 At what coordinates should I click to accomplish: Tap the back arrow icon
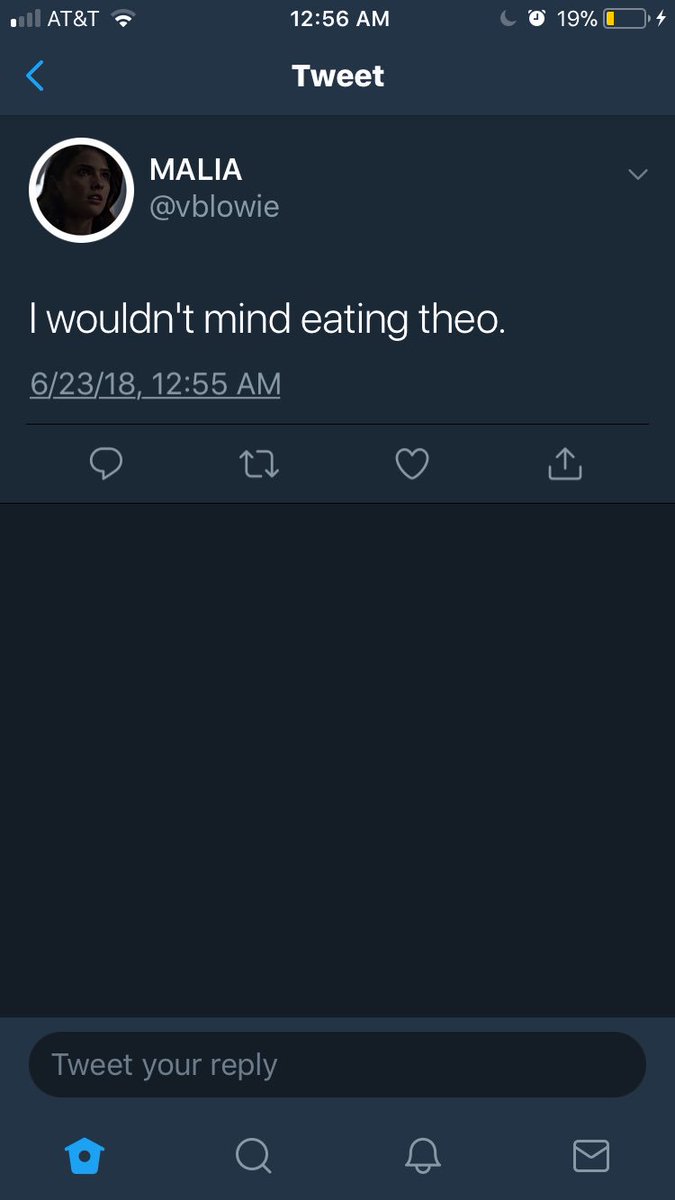click(x=35, y=76)
